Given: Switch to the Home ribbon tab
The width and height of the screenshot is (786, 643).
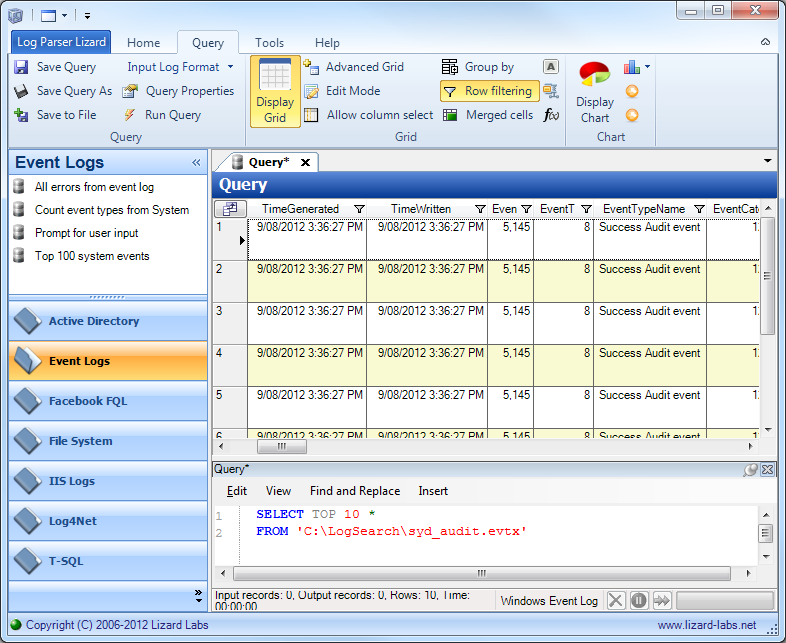Looking at the screenshot, I should tap(143, 43).
